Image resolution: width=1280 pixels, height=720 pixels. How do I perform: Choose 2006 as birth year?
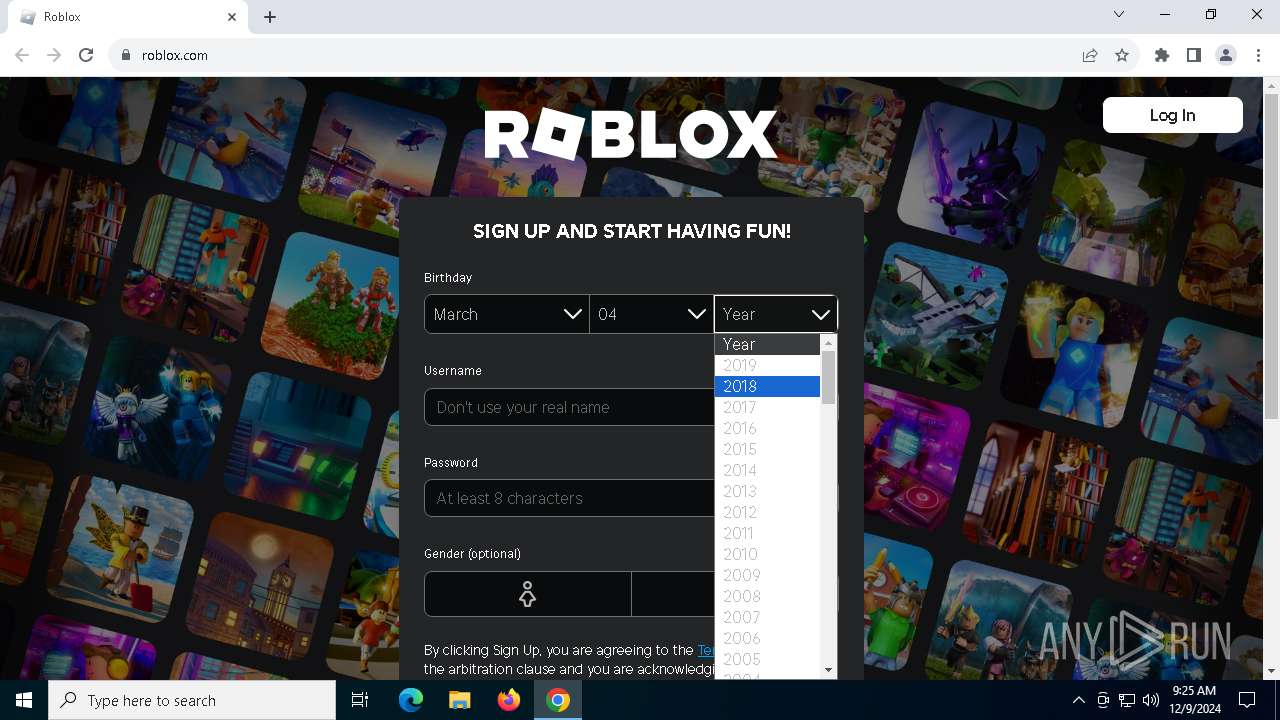coord(768,638)
